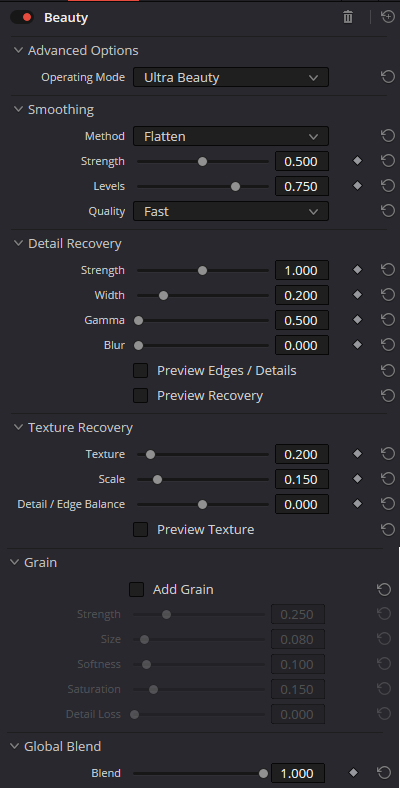Reset Preview Edges / Details option
Screen dimensions: 400x788
coord(387,370)
